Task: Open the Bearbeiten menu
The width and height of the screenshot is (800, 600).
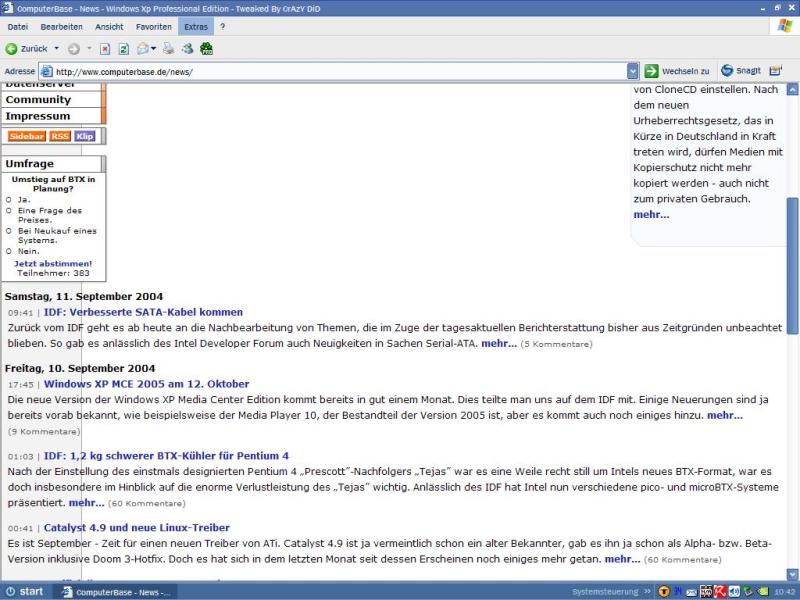Action: click(x=61, y=27)
